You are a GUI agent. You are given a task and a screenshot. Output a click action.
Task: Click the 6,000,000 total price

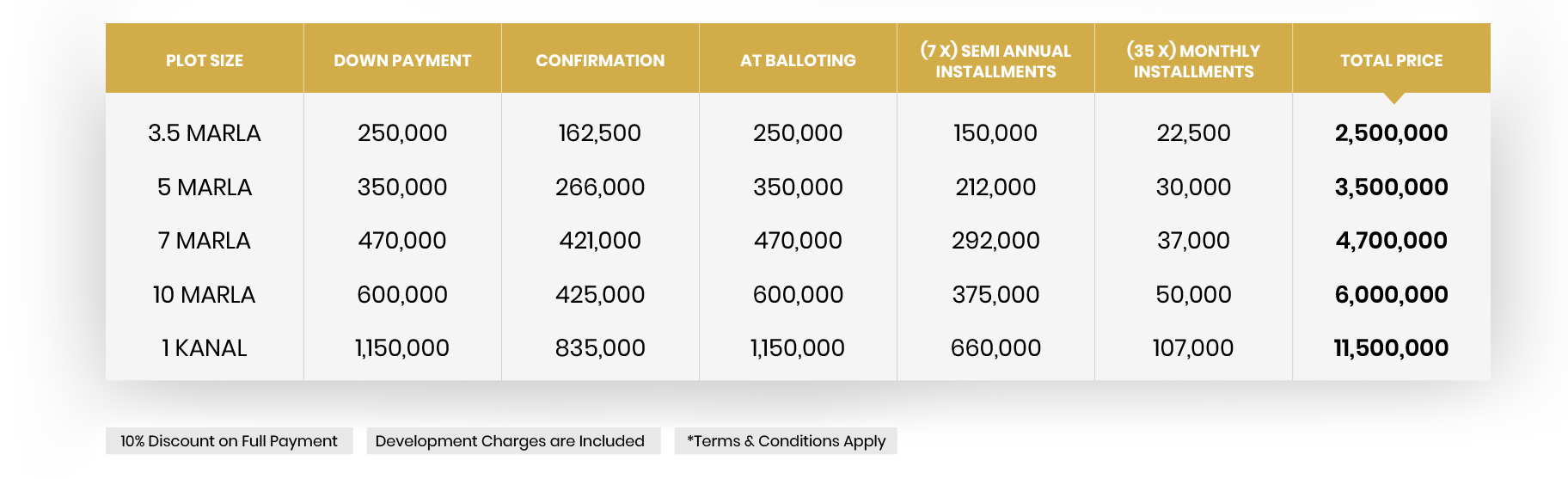click(x=1391, y=295)
